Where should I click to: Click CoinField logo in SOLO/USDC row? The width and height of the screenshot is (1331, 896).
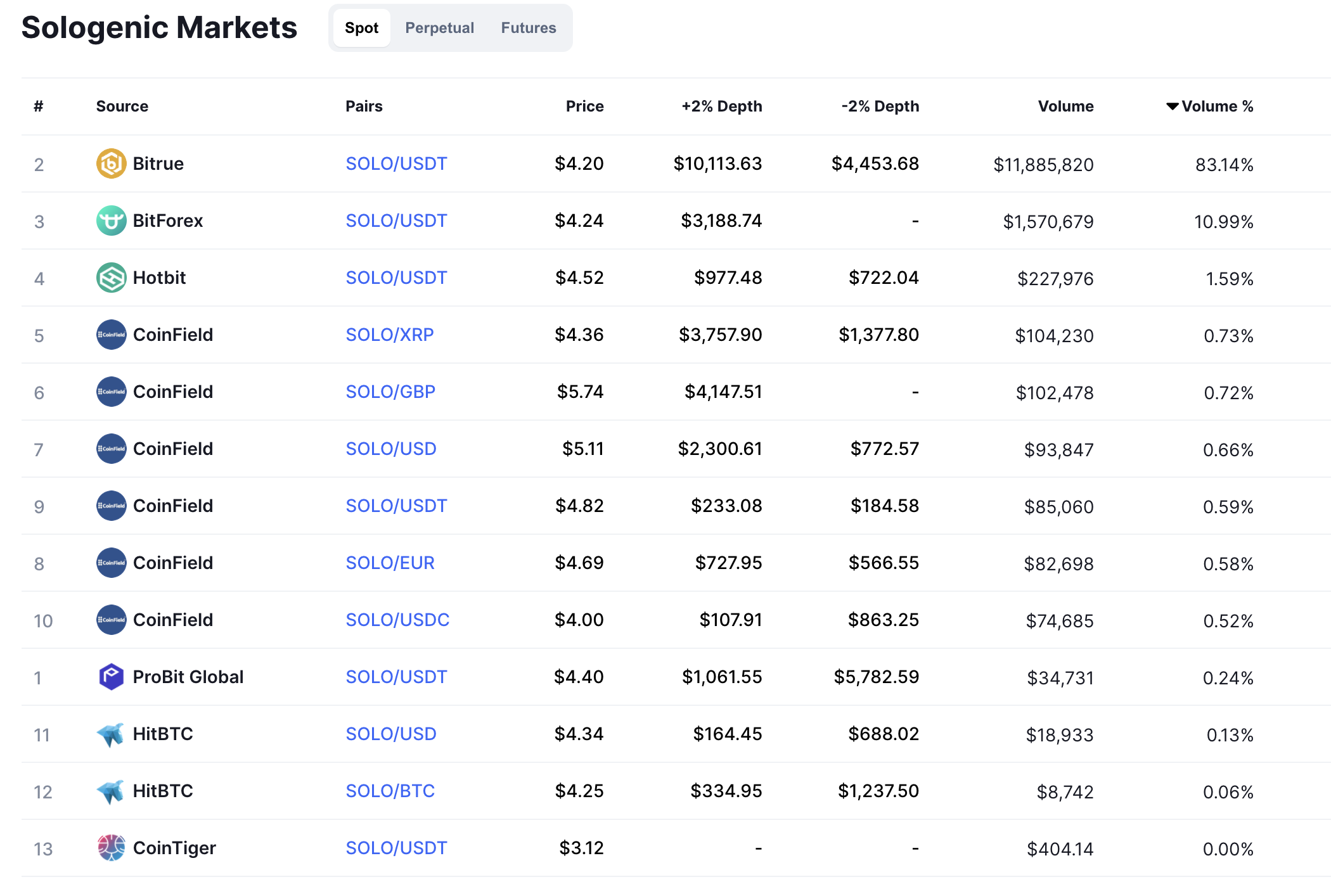point(111,620)
